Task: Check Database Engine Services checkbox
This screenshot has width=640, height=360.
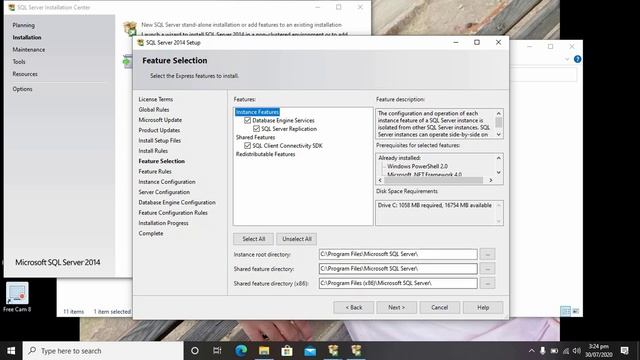Action: (247, 120)
